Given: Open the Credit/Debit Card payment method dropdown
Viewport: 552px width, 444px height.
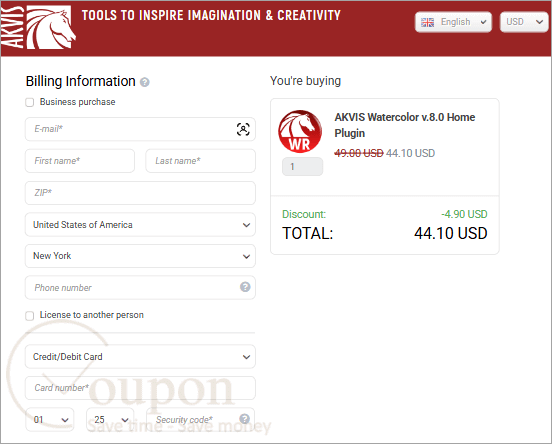Looking at the screenshot, I should tap(140, 357).
